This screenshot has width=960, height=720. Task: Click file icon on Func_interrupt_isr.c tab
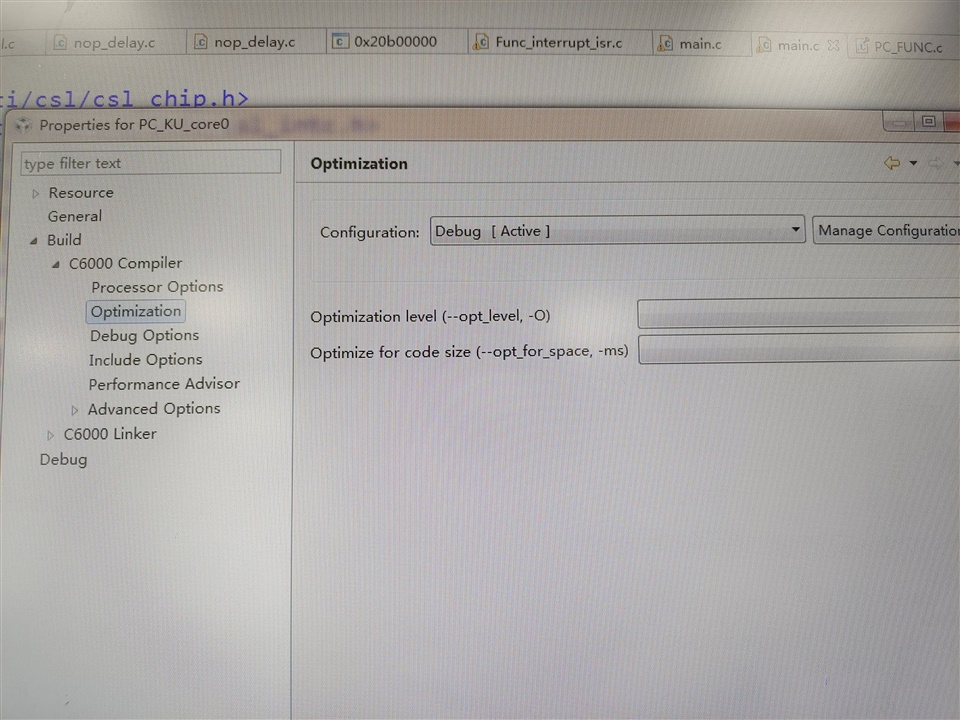point(481,42)
